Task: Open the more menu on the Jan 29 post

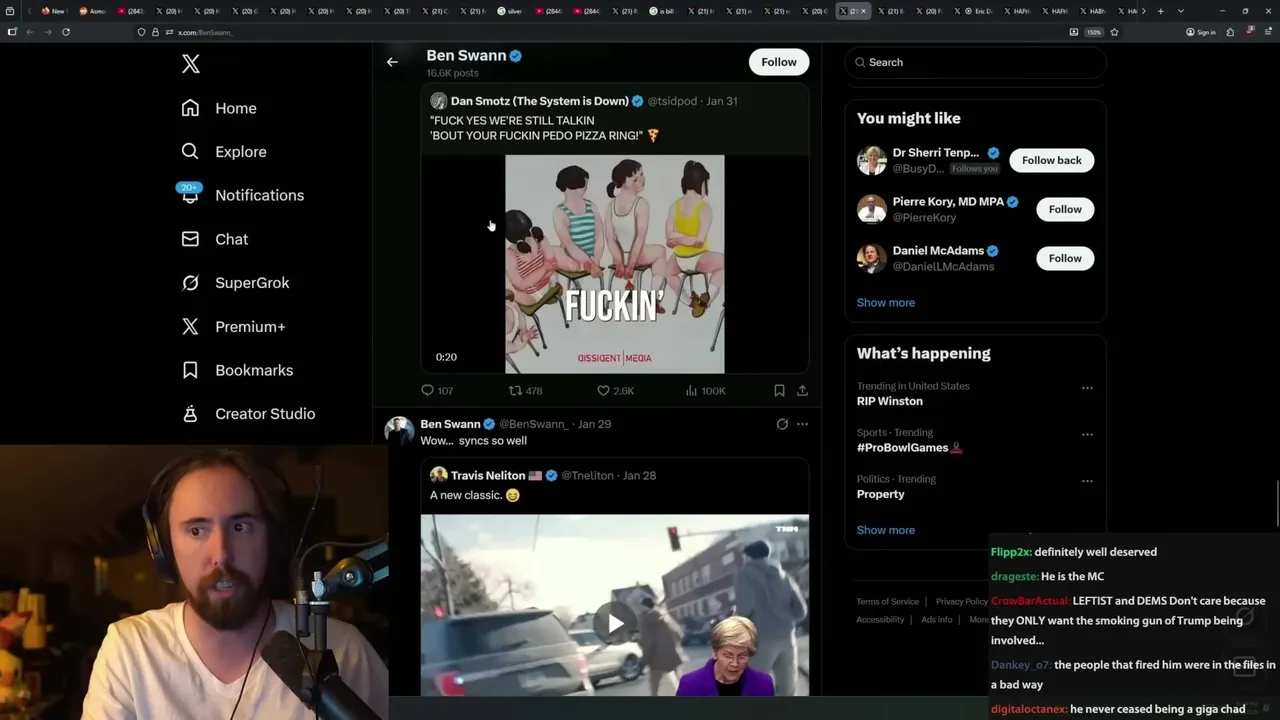Action: (x=802, y=424)
